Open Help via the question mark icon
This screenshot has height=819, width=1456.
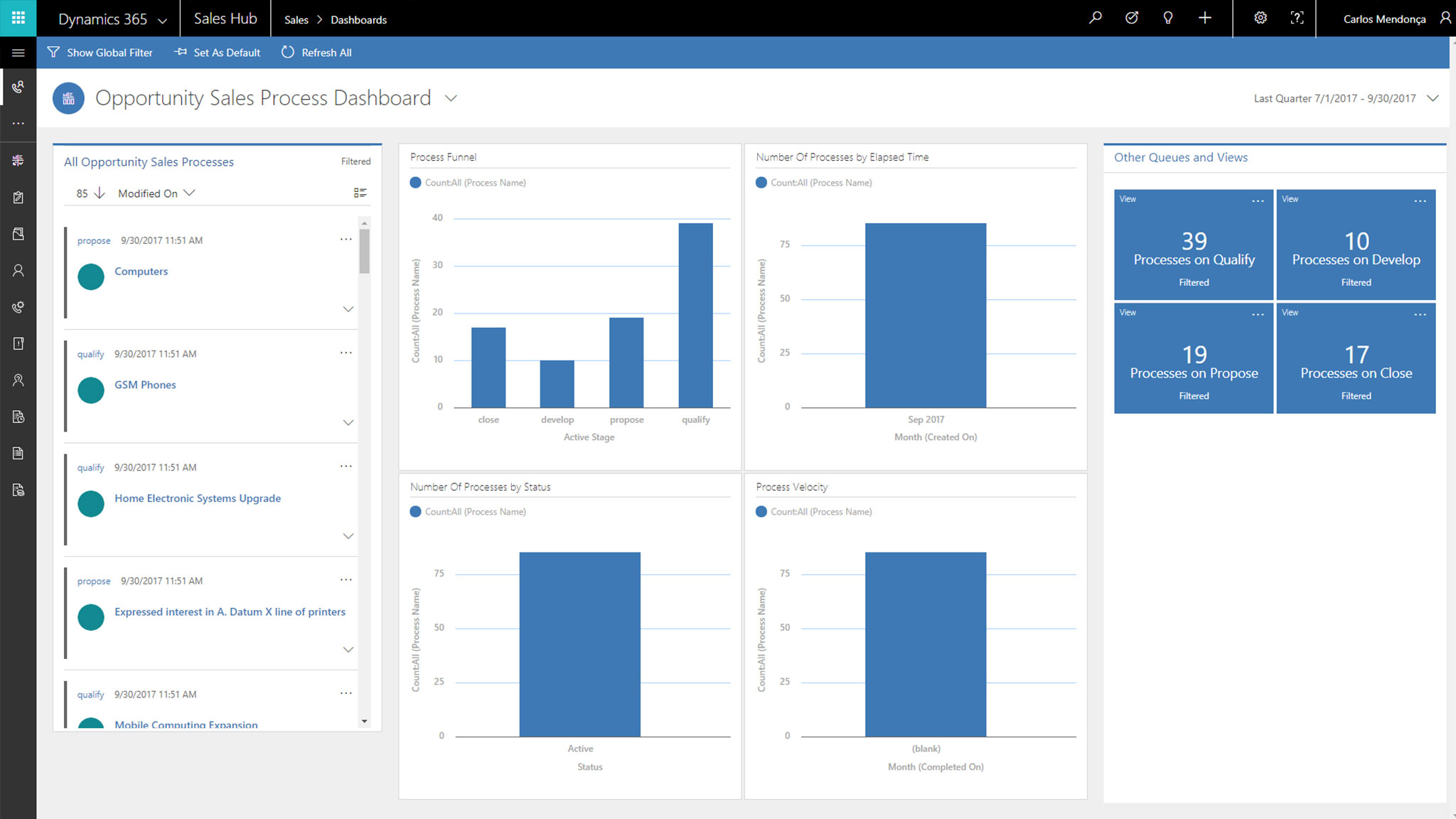click(x=1297, y=18)
